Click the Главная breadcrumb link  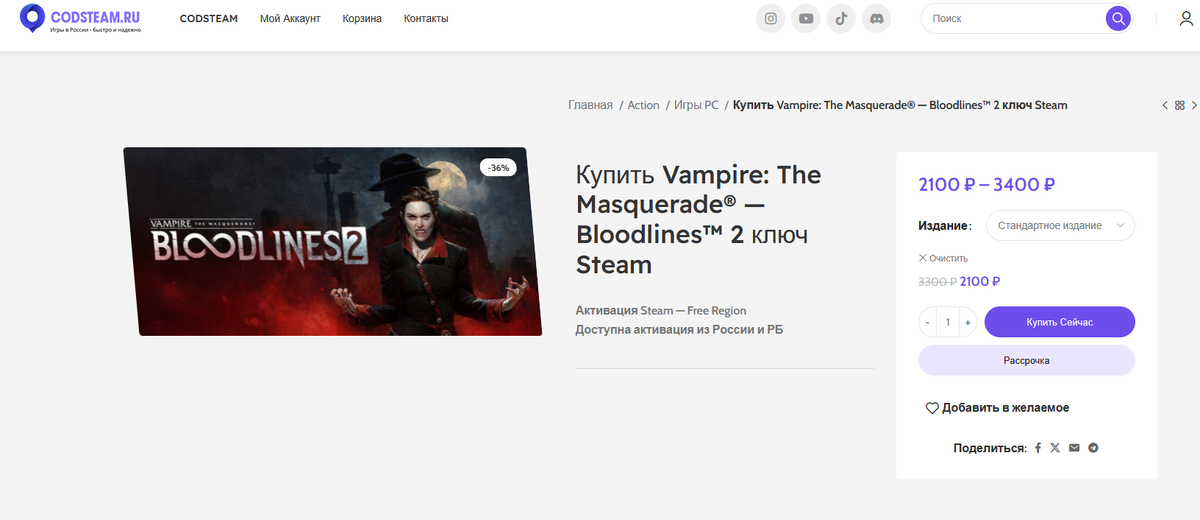(x=590, y=105)
